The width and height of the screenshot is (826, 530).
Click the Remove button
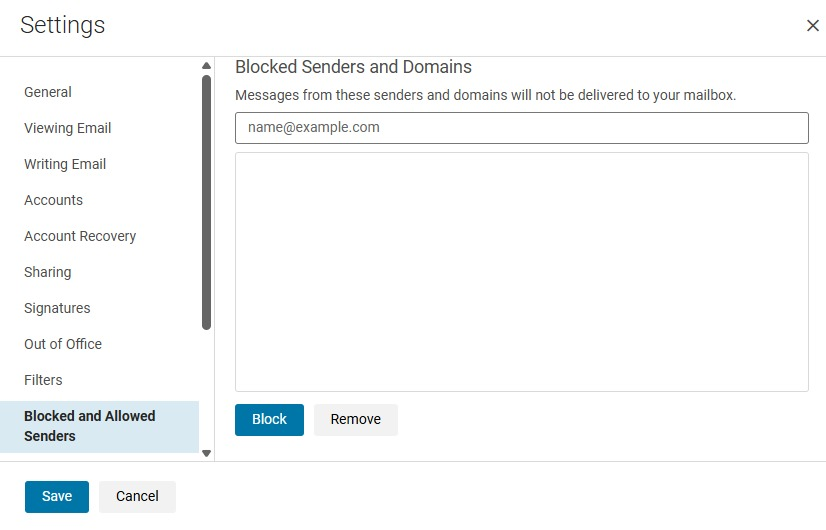(x=356, y=420)
